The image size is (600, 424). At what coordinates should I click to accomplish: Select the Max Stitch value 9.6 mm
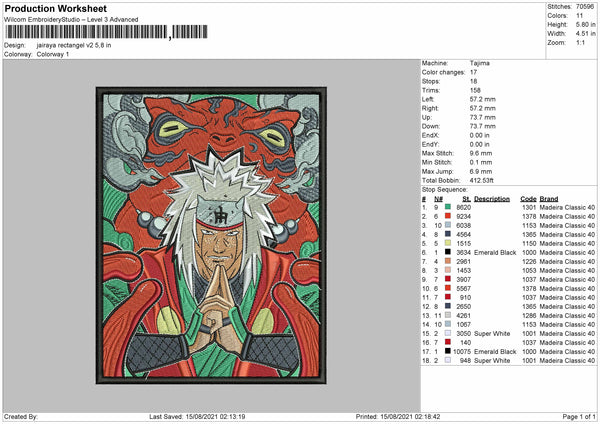point(481,153)
